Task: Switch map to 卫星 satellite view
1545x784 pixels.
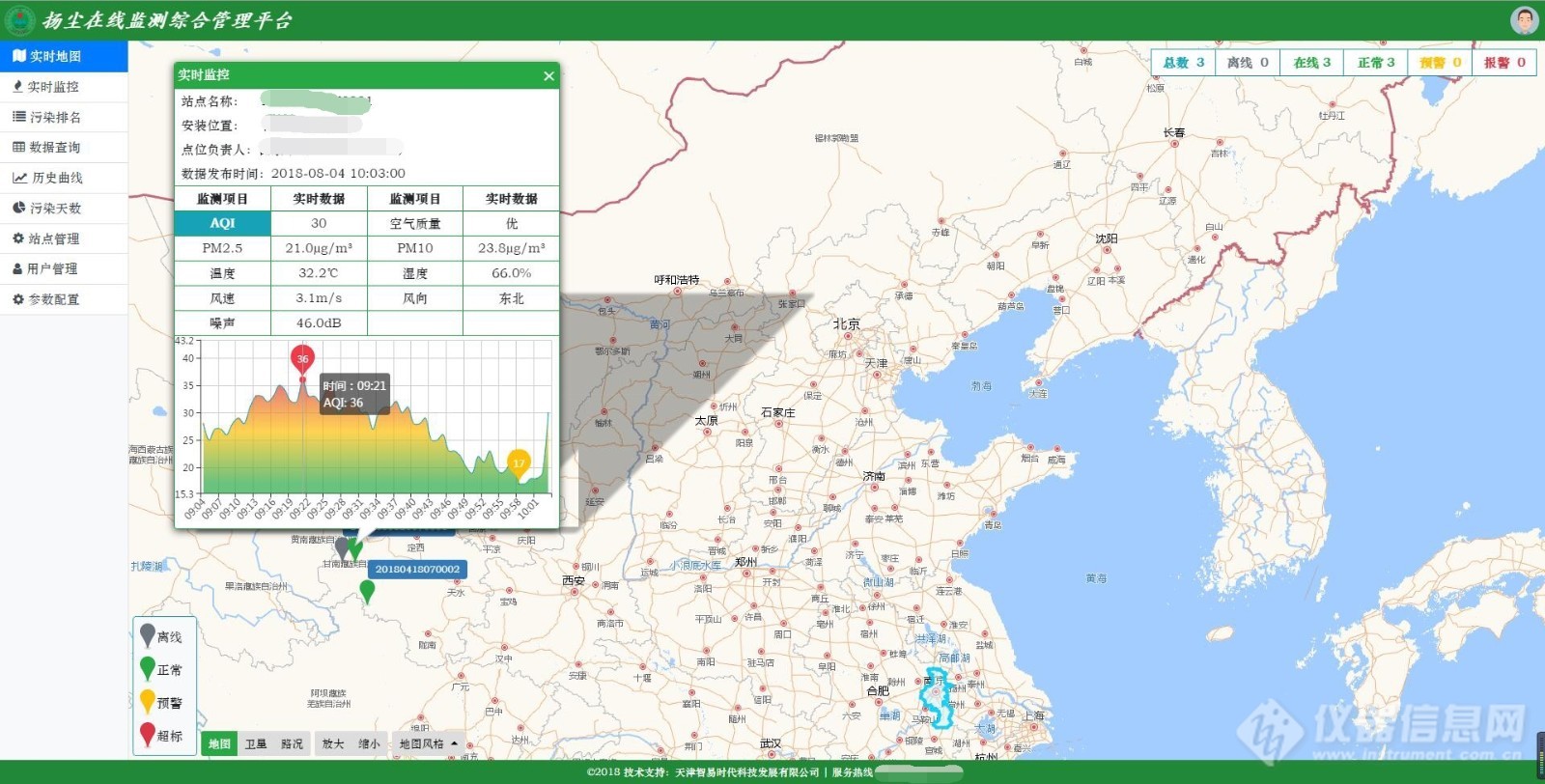Action: click(256, 744)
